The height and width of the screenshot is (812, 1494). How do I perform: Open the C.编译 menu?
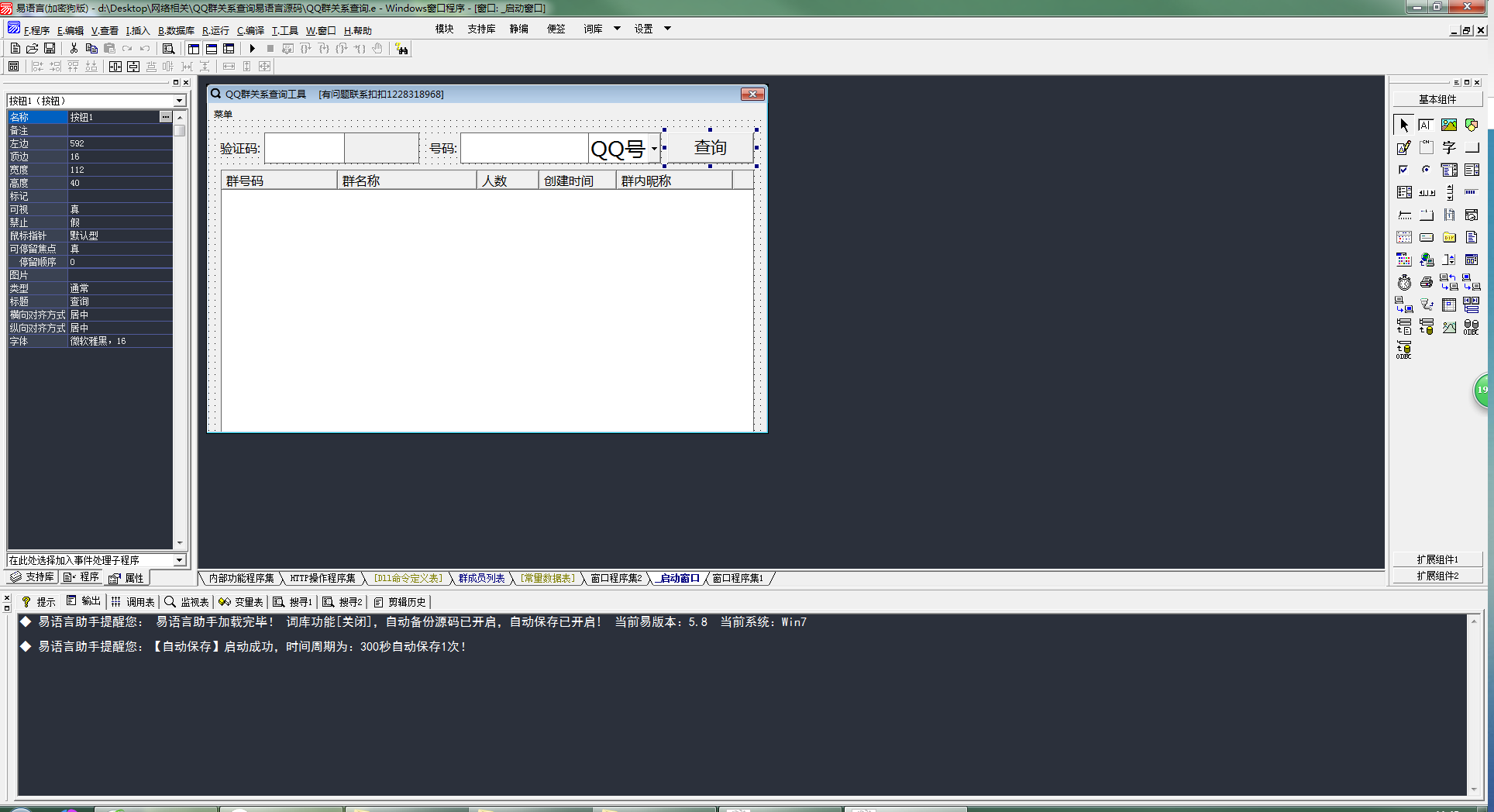(x=250, y=30)
